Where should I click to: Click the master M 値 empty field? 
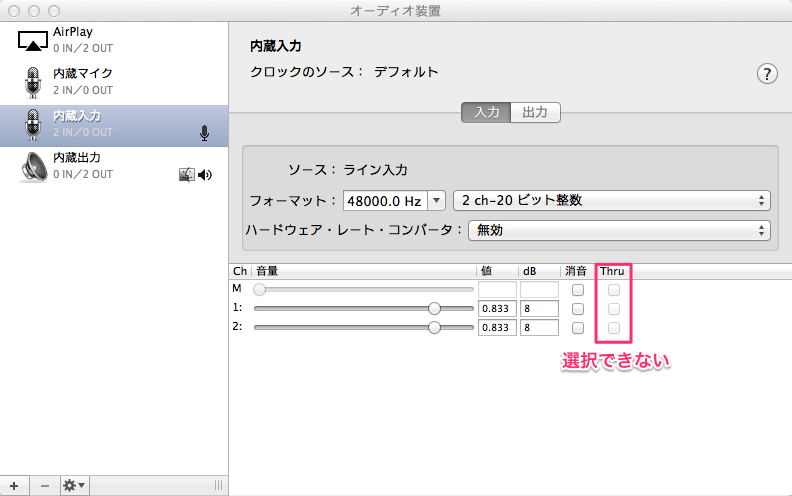497,290
